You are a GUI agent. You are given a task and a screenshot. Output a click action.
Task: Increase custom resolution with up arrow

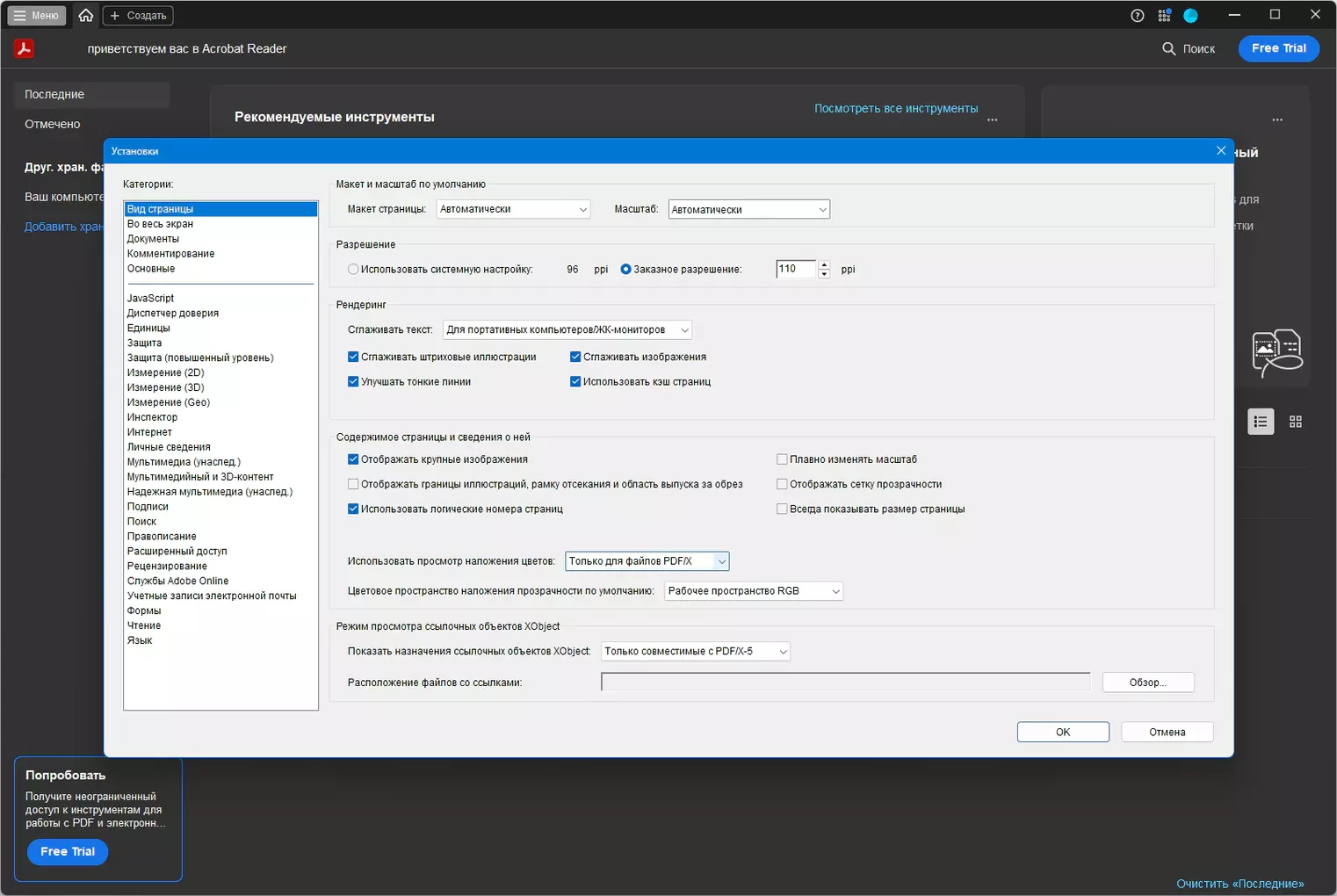coord(824,264)
